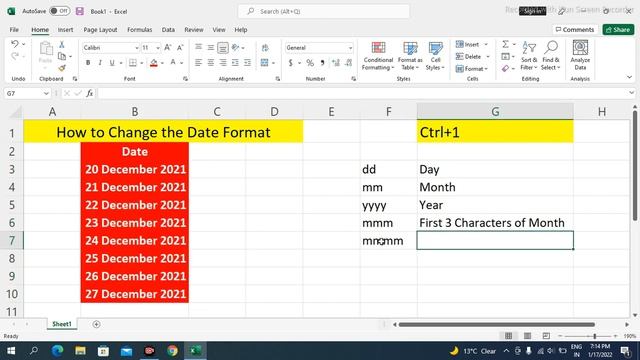This screenshot has height=360, width=640.
Task: Switch to the Formulas tab
Action: tap(140, 30)
